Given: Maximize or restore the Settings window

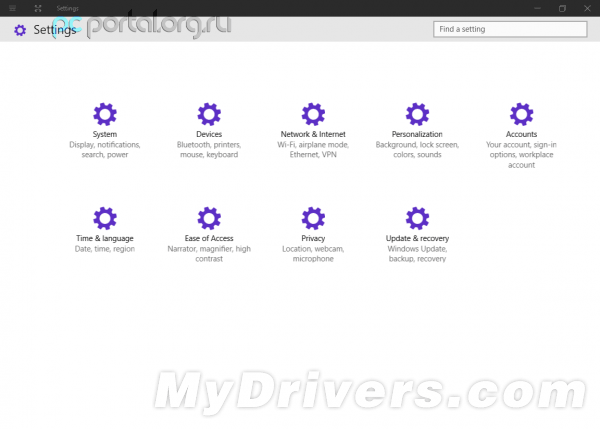Looking at the screenshot, I should pos(561,8).
